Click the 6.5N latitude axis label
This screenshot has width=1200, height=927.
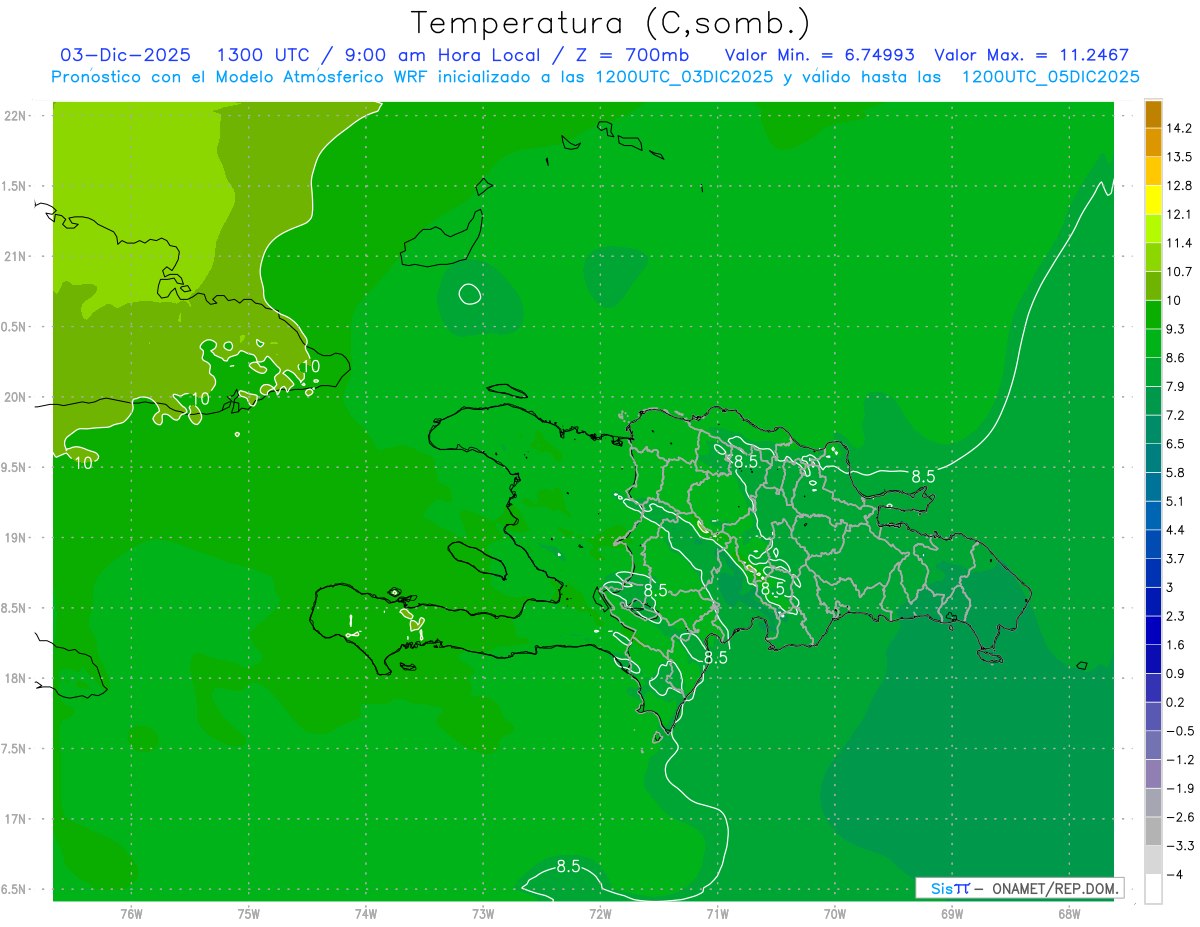(15, 889)
